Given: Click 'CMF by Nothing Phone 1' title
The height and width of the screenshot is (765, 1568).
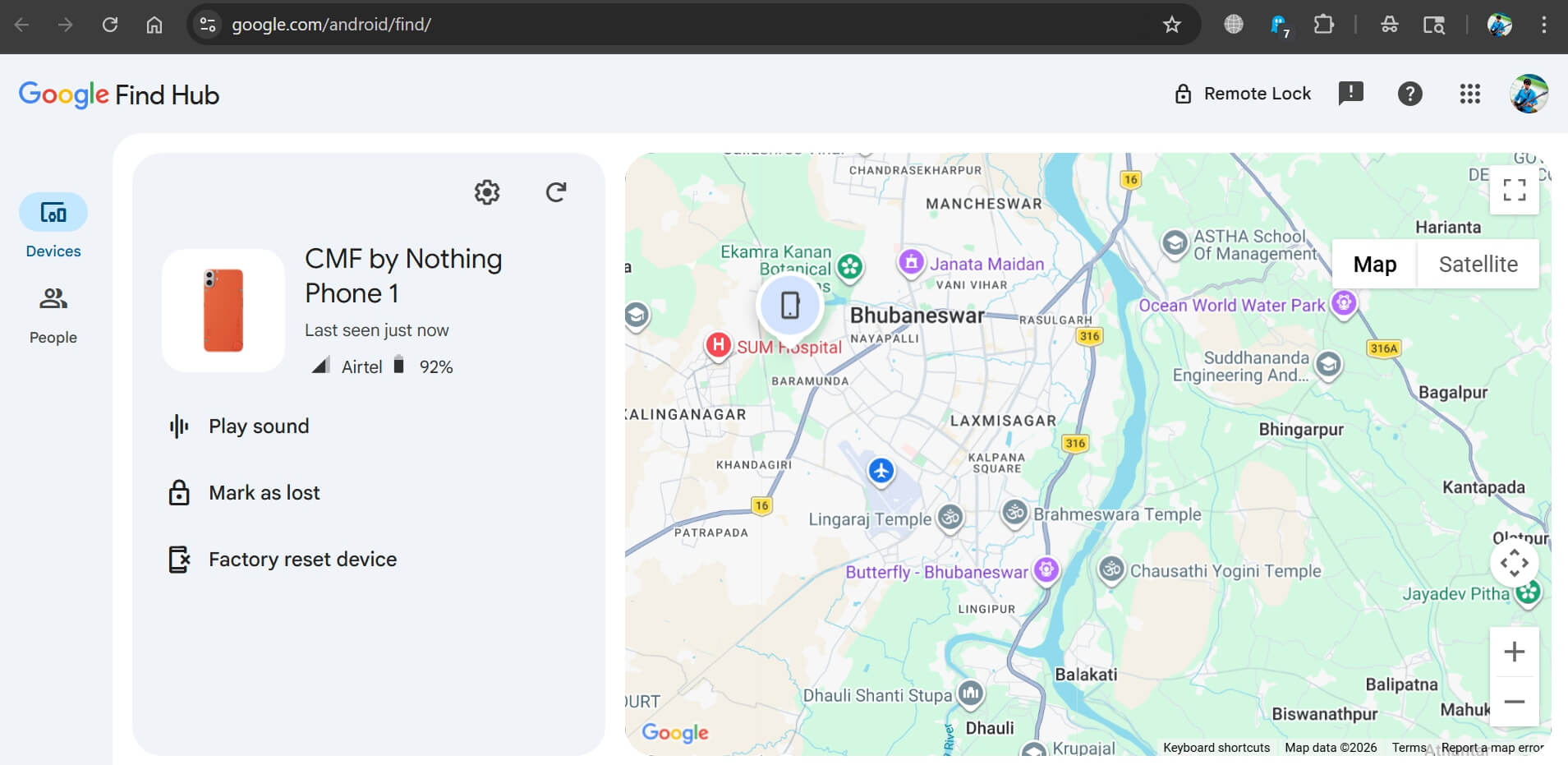Looking at the screenshot, I should [403, 276].
